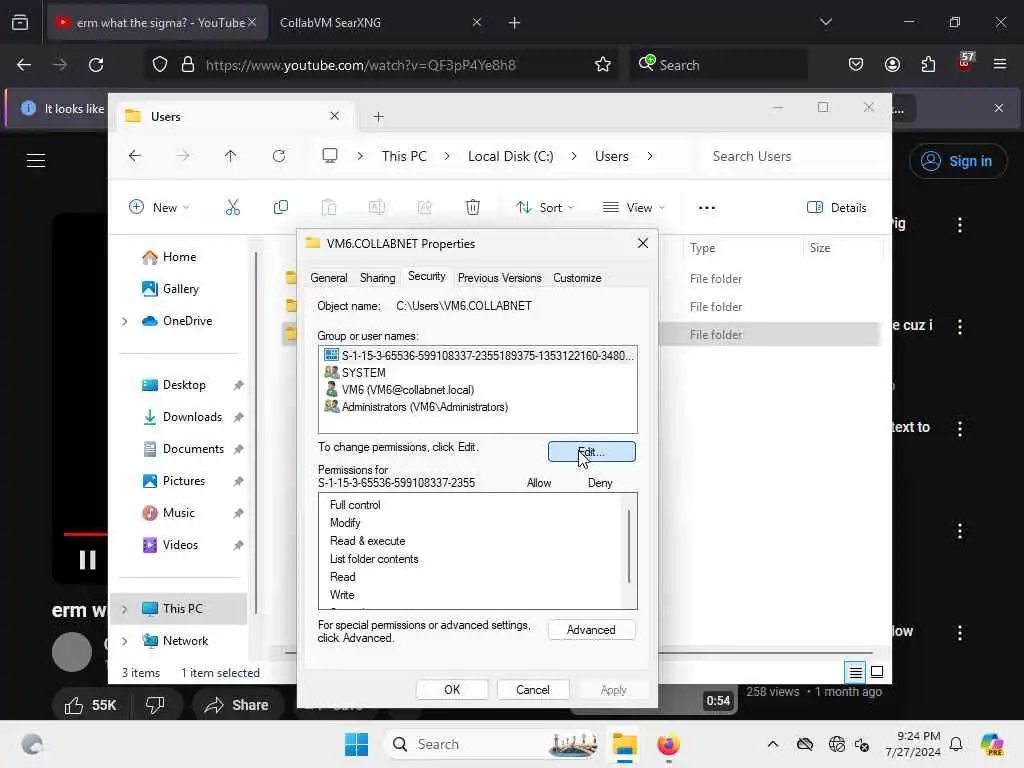Screen dimensions: 1024x768
Task: Reload the Firefox page
Action: point(96,65)
